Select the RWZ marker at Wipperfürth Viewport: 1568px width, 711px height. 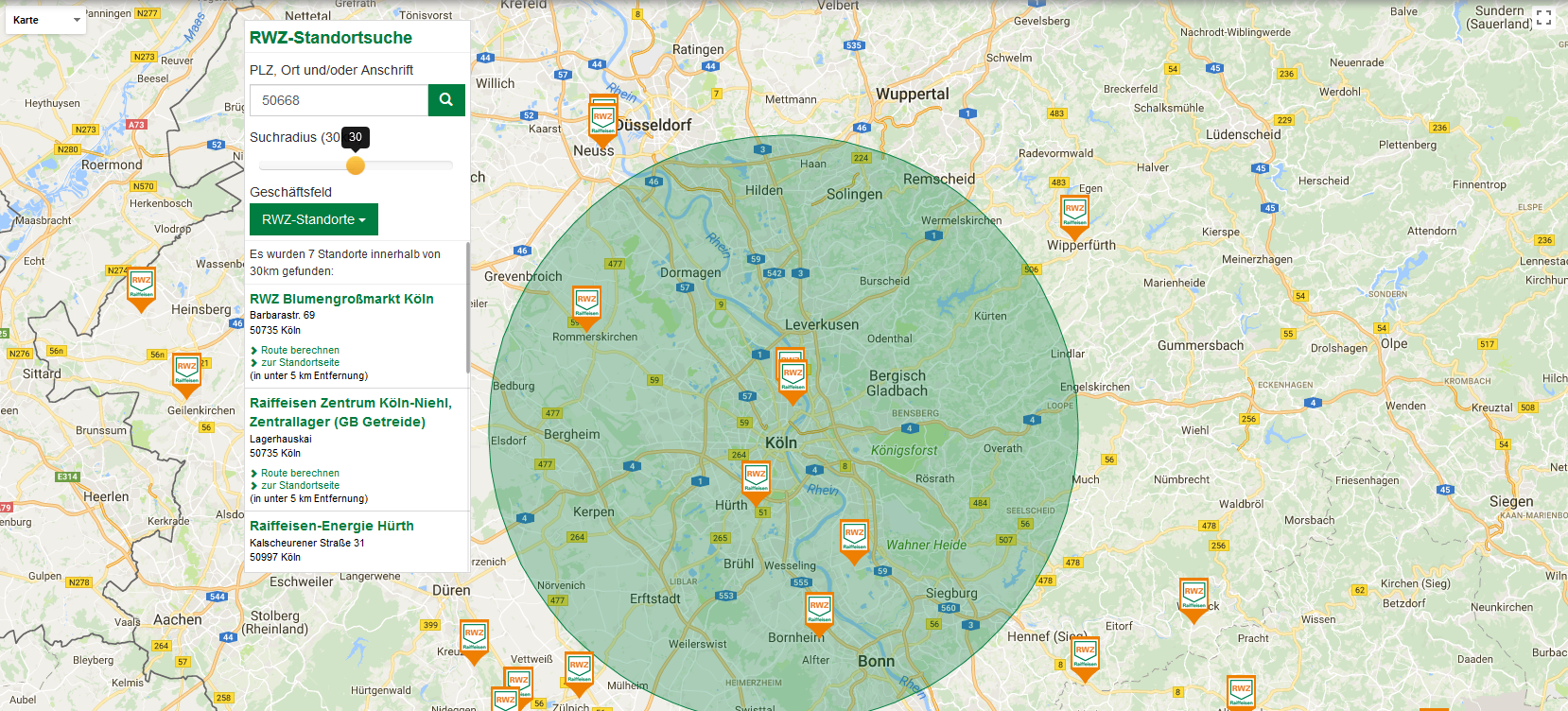tap(1074, 214)
